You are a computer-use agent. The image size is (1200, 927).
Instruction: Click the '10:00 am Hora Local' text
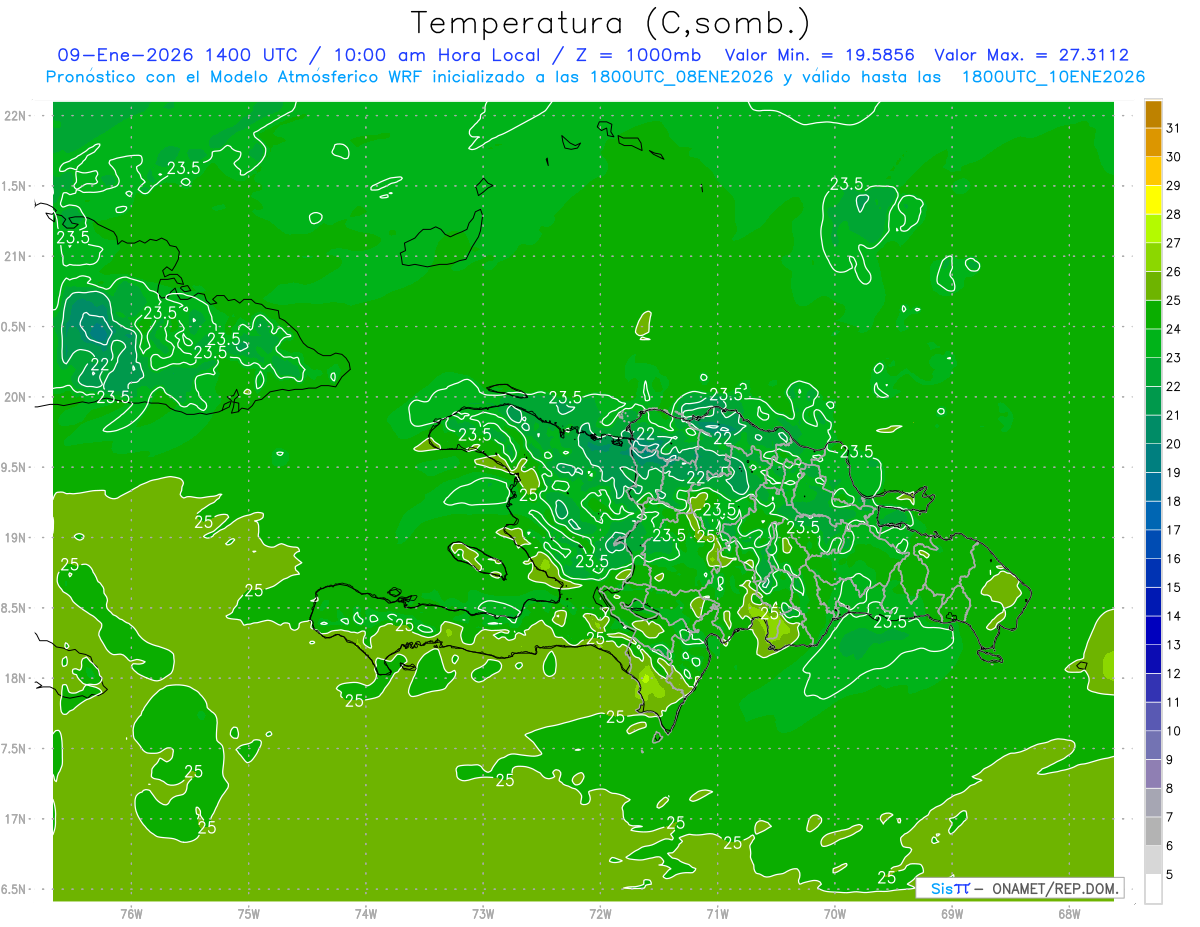438,55
